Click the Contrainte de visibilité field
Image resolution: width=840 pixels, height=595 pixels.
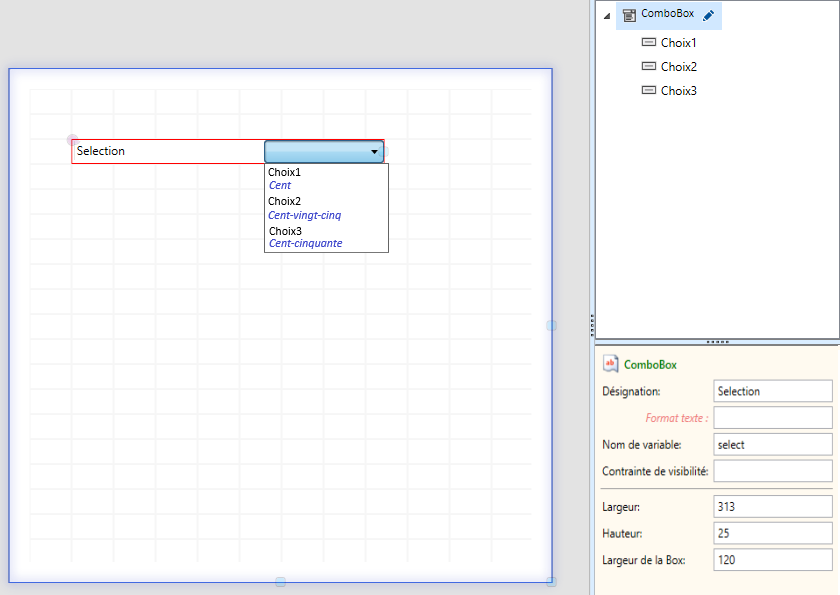[x=772, y=471]
